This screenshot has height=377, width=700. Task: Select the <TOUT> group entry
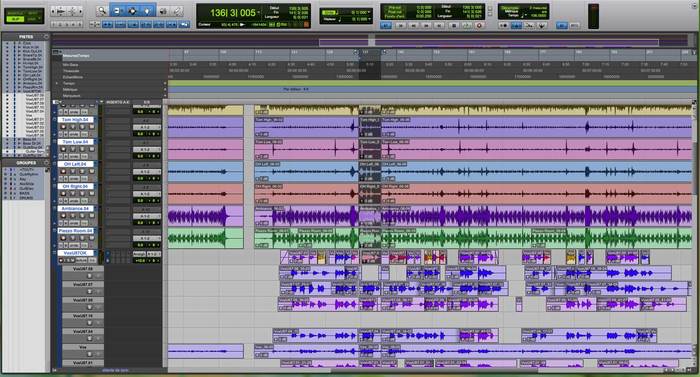(26, 170)
